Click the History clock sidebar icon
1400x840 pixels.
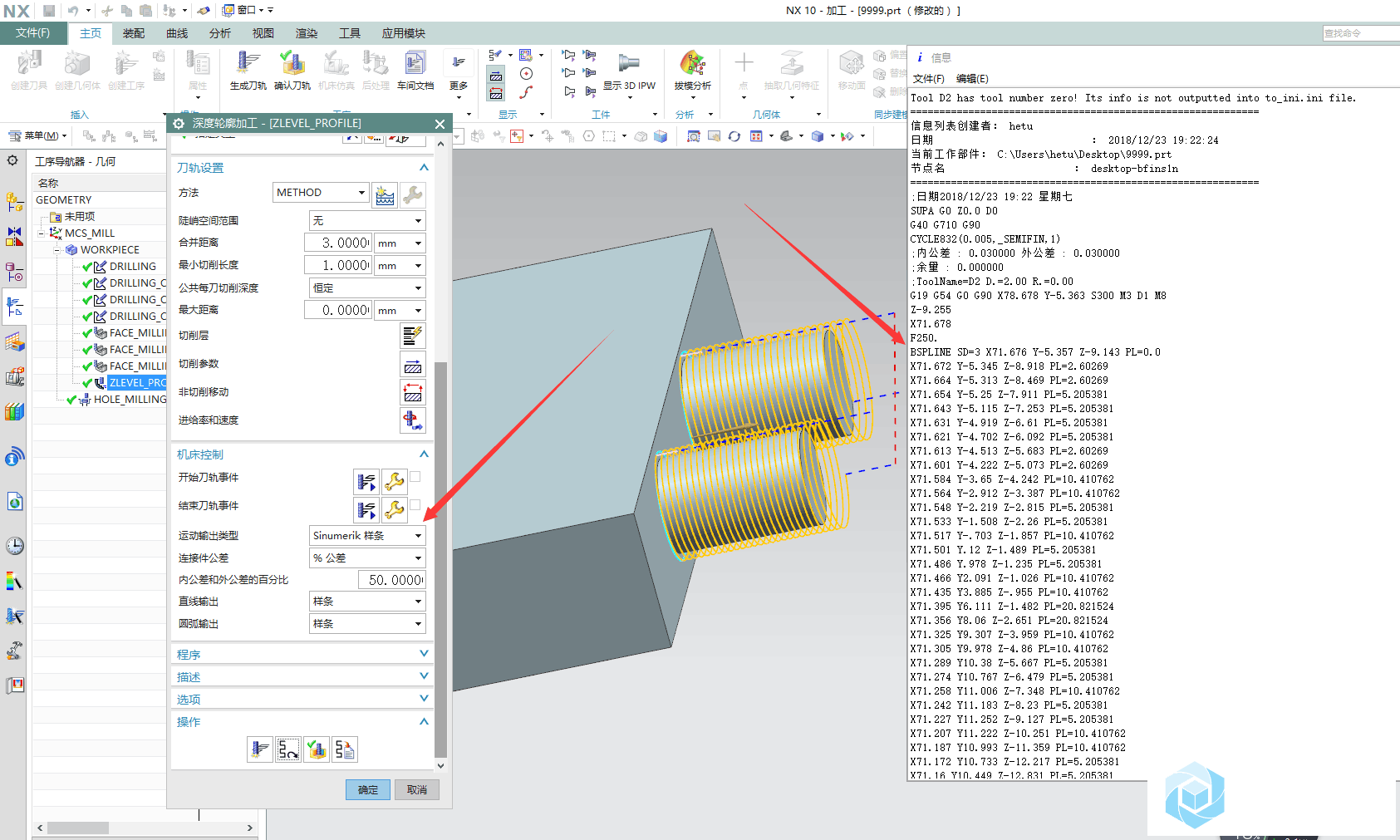point(14,546)
